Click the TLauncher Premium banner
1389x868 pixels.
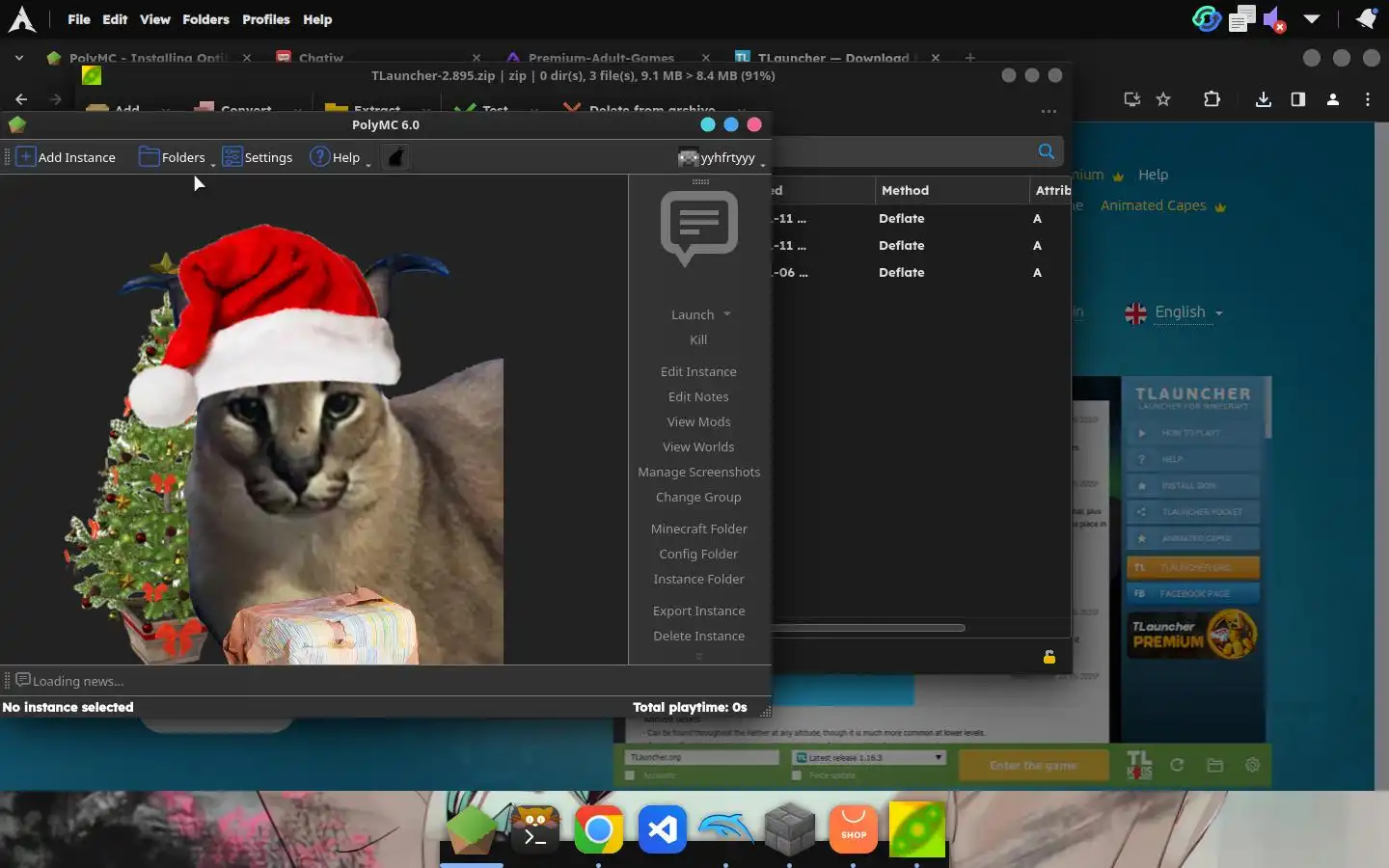coord(1193,634)
